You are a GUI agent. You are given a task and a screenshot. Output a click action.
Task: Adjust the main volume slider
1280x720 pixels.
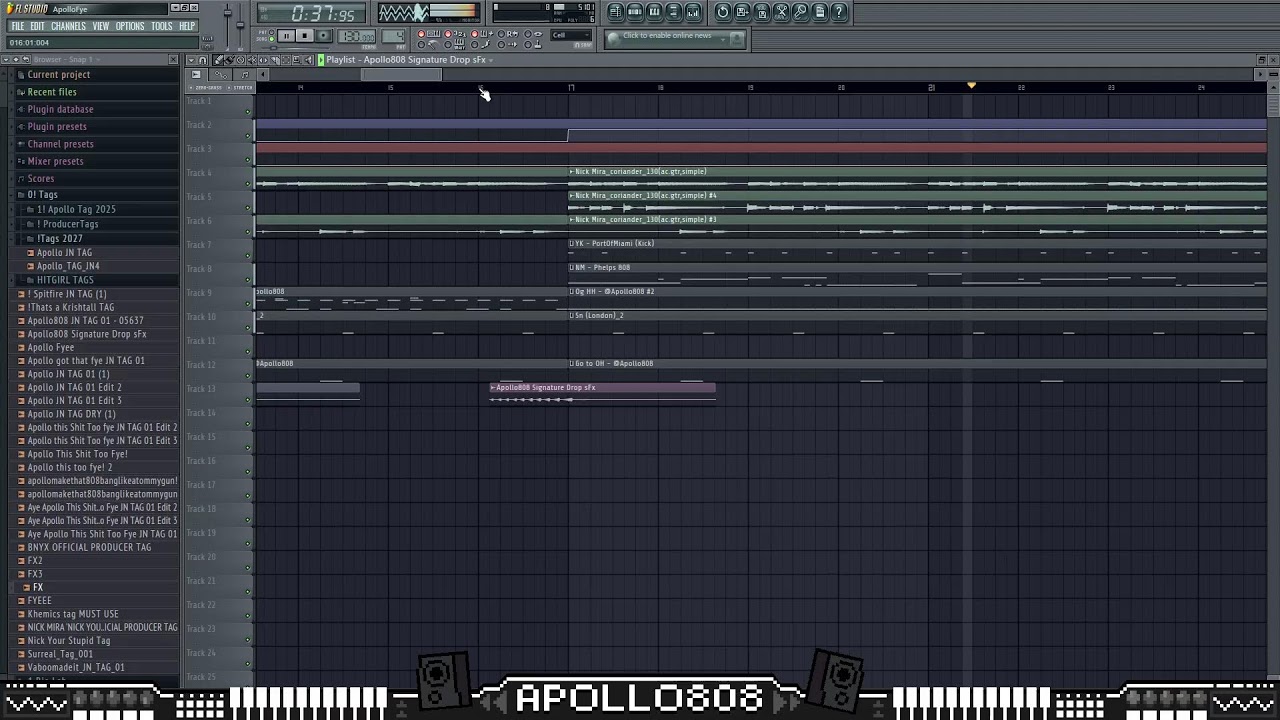[228, 12]
